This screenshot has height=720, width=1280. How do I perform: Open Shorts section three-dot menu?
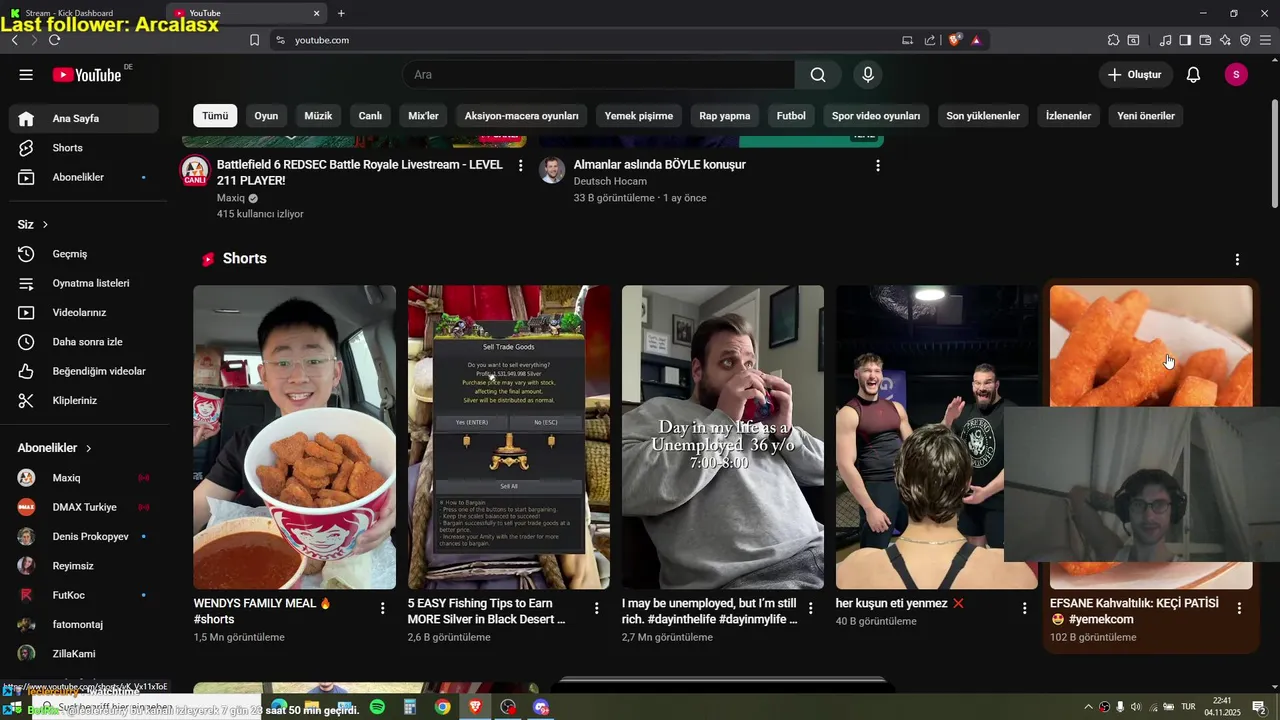[x=1237, y=259]
